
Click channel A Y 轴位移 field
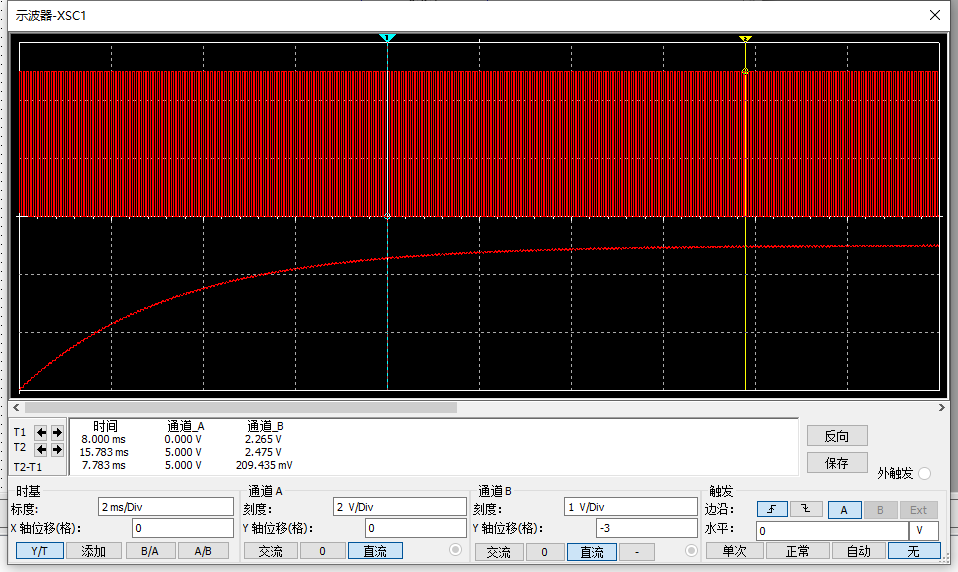coord(415,528)
